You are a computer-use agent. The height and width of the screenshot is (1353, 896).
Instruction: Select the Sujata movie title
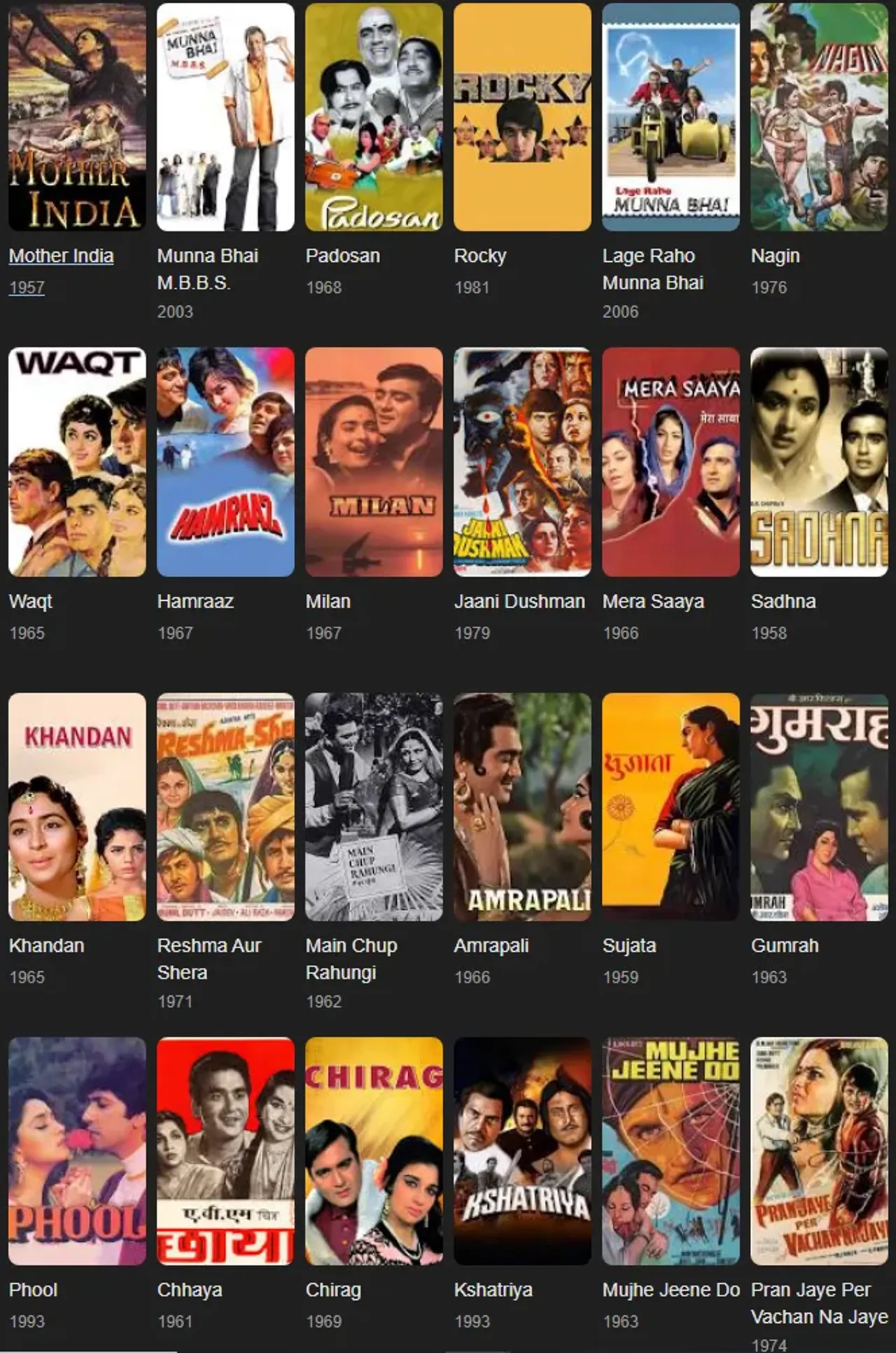pyautogui.click(x=629, y=945)
